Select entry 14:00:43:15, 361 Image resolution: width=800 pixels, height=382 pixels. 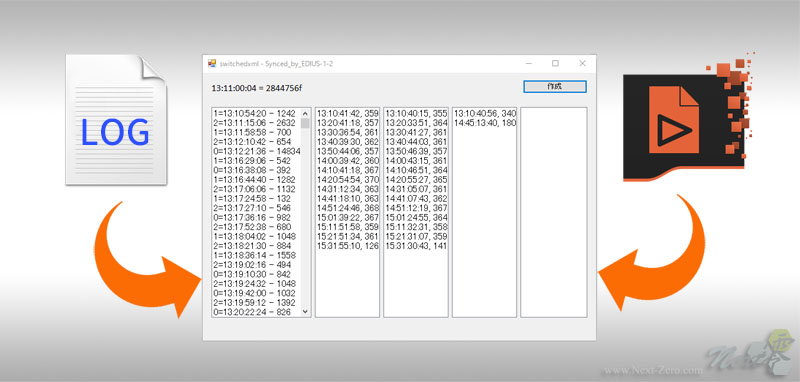(416, 161)
